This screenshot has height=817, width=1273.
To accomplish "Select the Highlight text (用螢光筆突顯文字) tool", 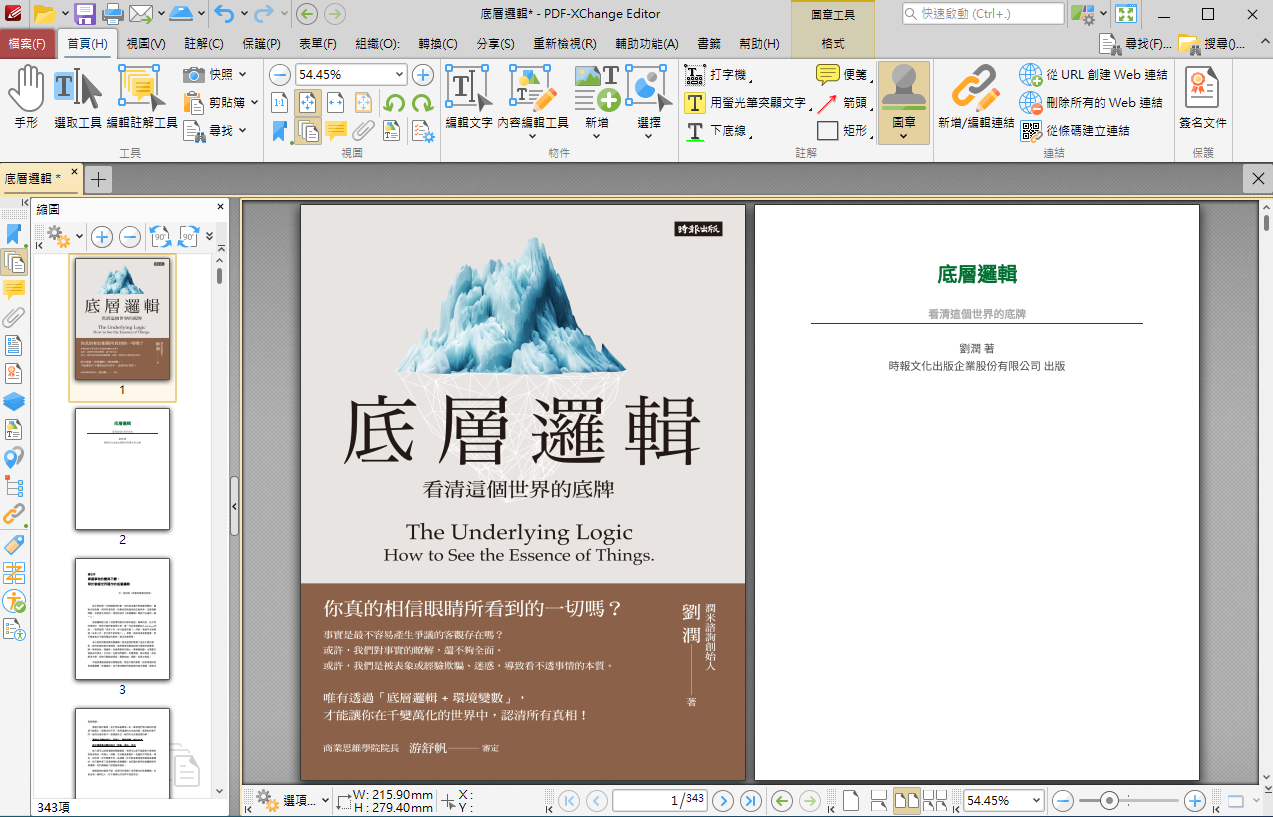I will coord(746,103).
